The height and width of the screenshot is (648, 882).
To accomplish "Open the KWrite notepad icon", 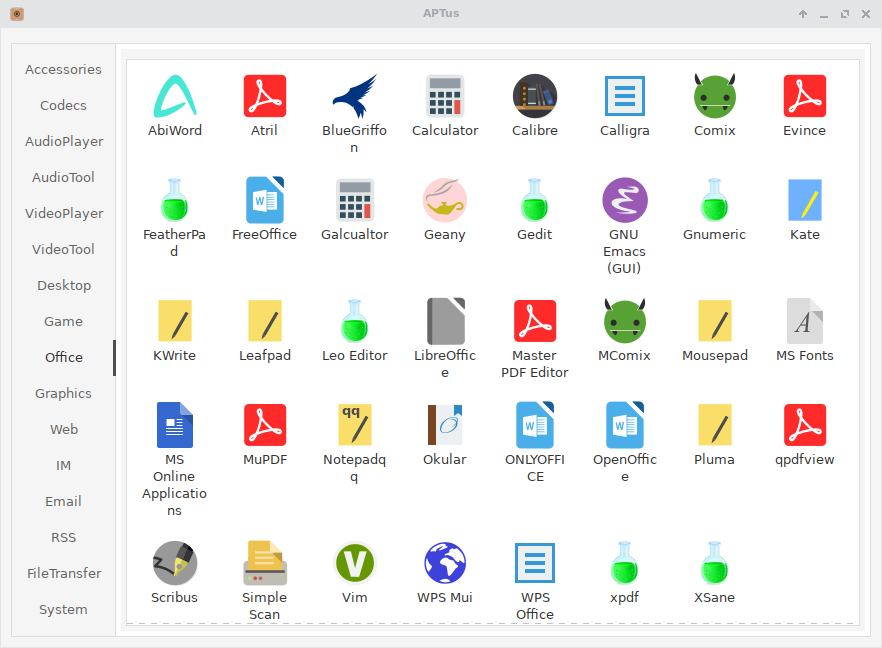I will pyautogui.click(x=174, y=321).
